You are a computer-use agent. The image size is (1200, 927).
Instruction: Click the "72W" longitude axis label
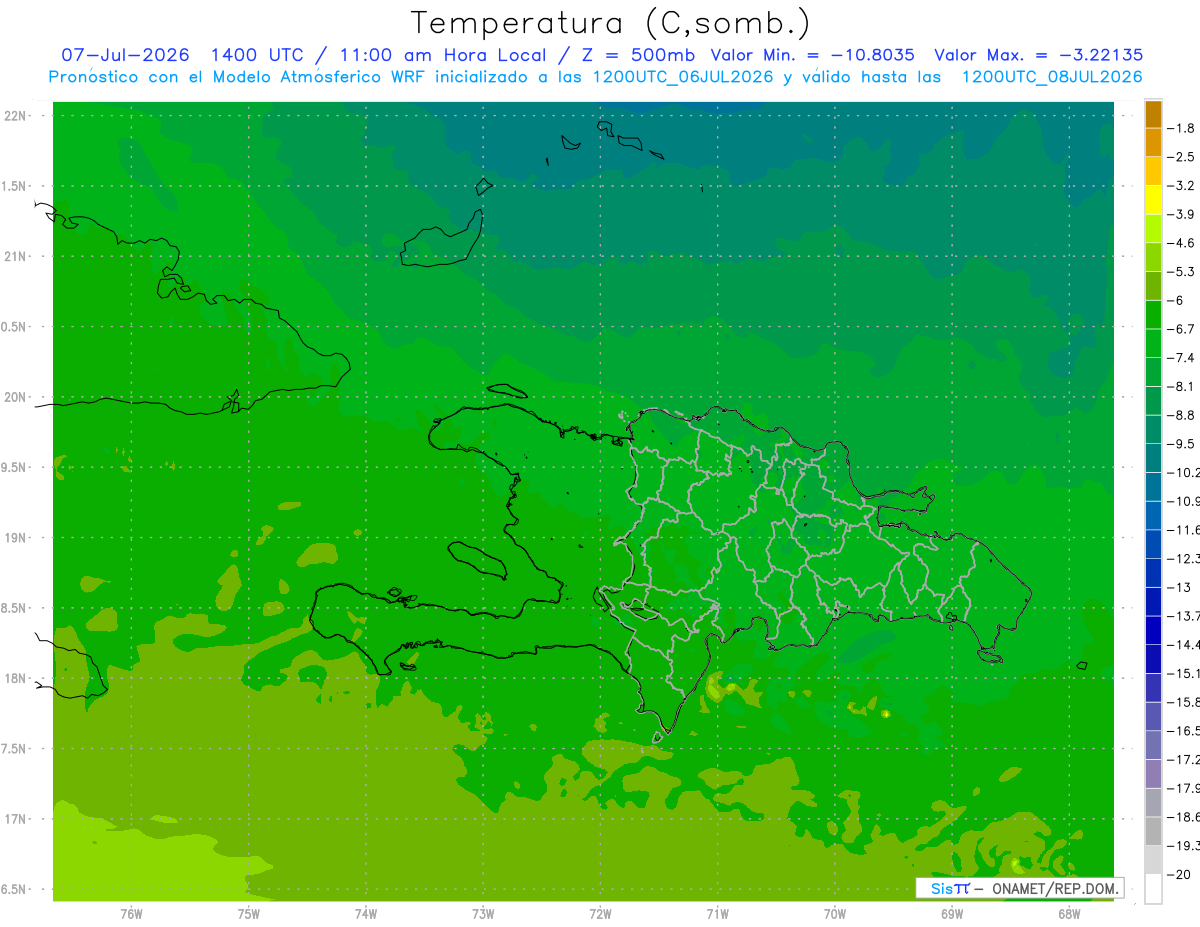click(600, 914)
